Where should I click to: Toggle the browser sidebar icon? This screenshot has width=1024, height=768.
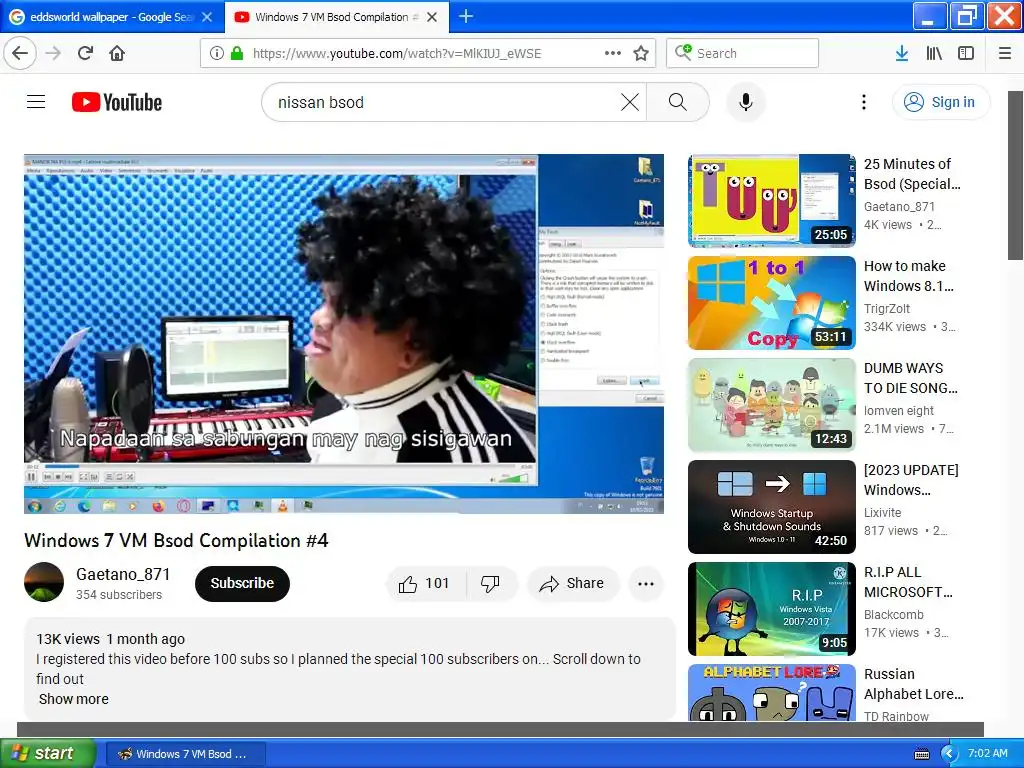[966, 53]
